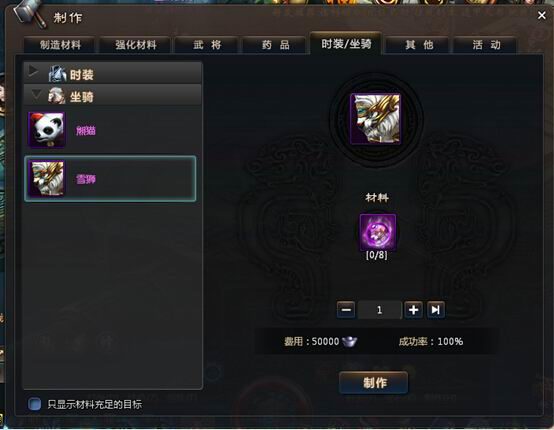Toggle 只显示材料充足的目标 checkbox
The height and width of the screenshot is (430, 554).
[34, 404]
